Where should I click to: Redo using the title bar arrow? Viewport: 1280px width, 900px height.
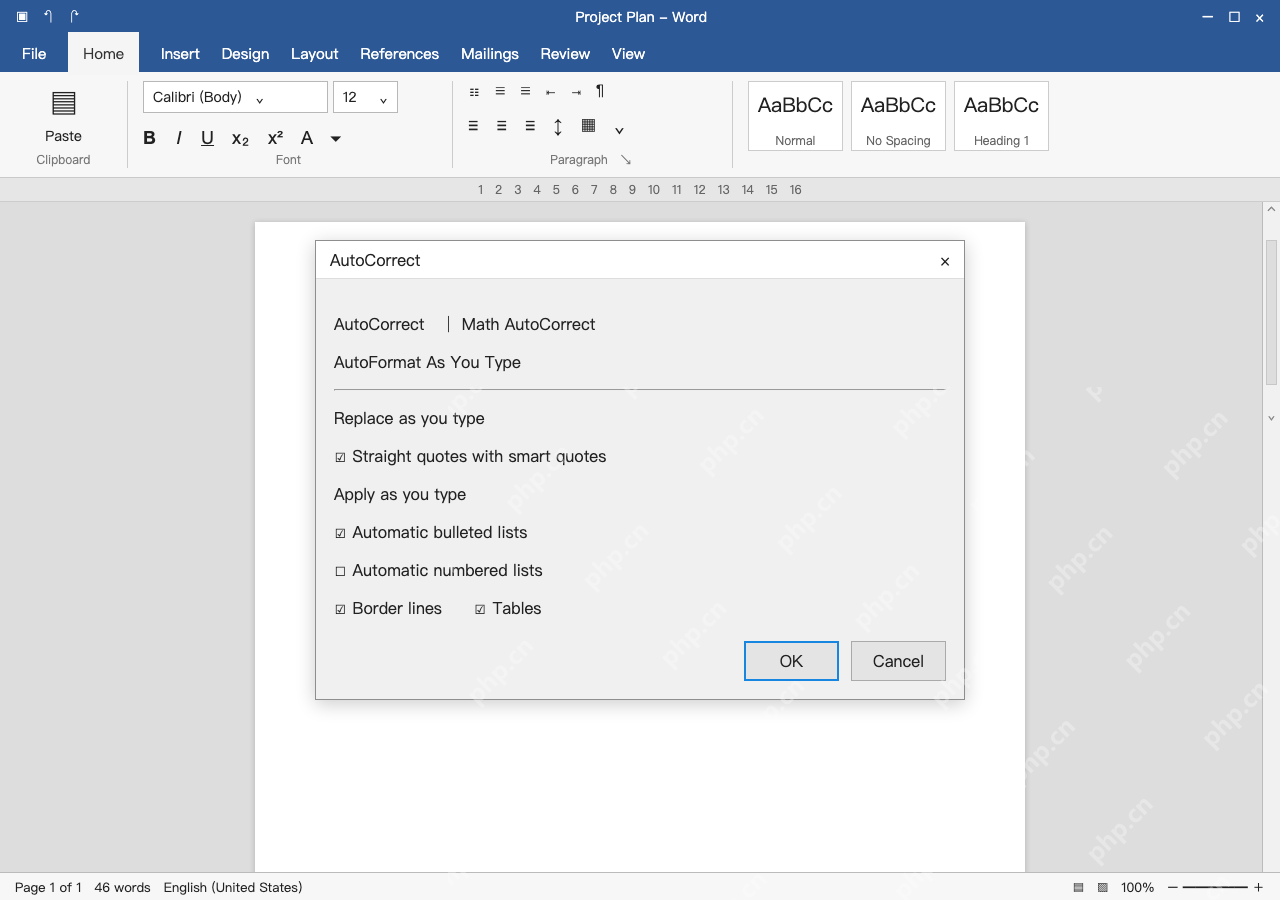[74, 17]
